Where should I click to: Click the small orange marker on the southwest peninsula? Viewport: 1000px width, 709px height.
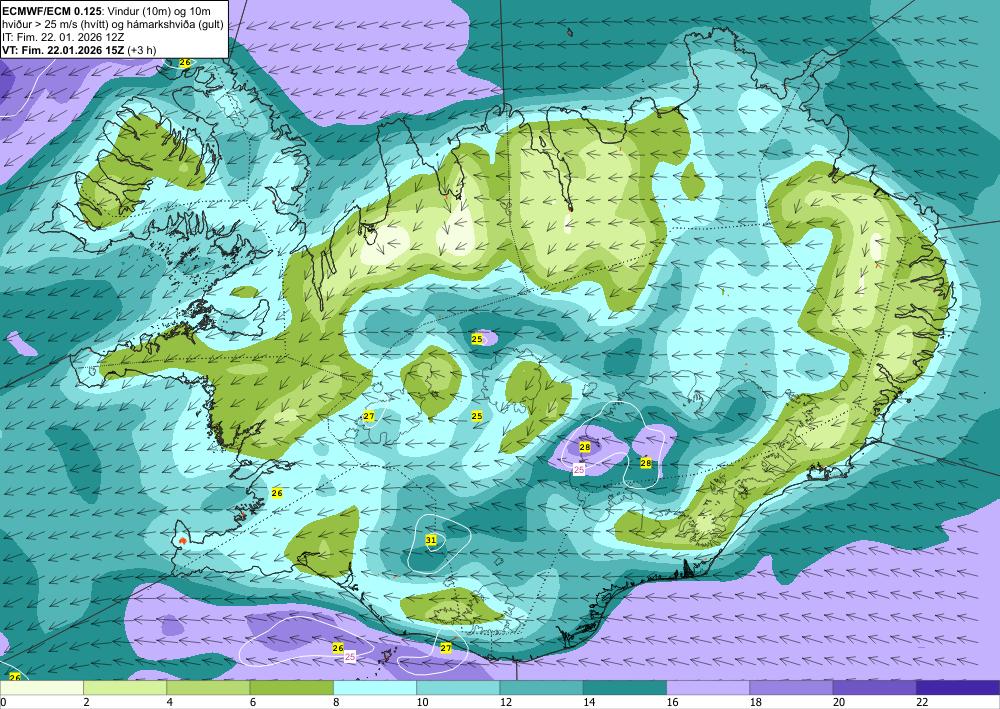pos(183,541)
